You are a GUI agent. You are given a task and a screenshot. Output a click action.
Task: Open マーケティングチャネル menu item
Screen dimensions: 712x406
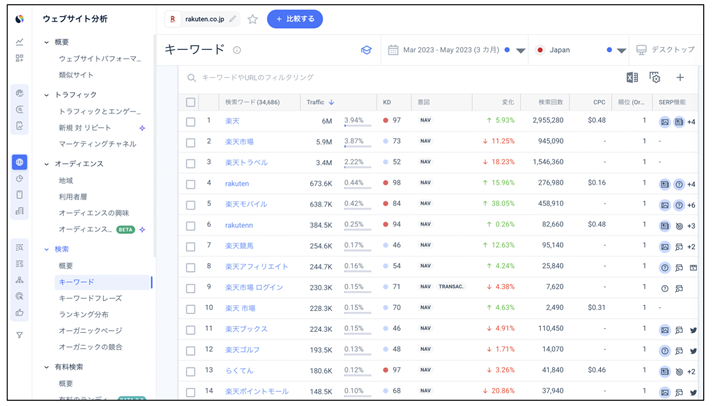pyautogui.click(x=97, y=144)
